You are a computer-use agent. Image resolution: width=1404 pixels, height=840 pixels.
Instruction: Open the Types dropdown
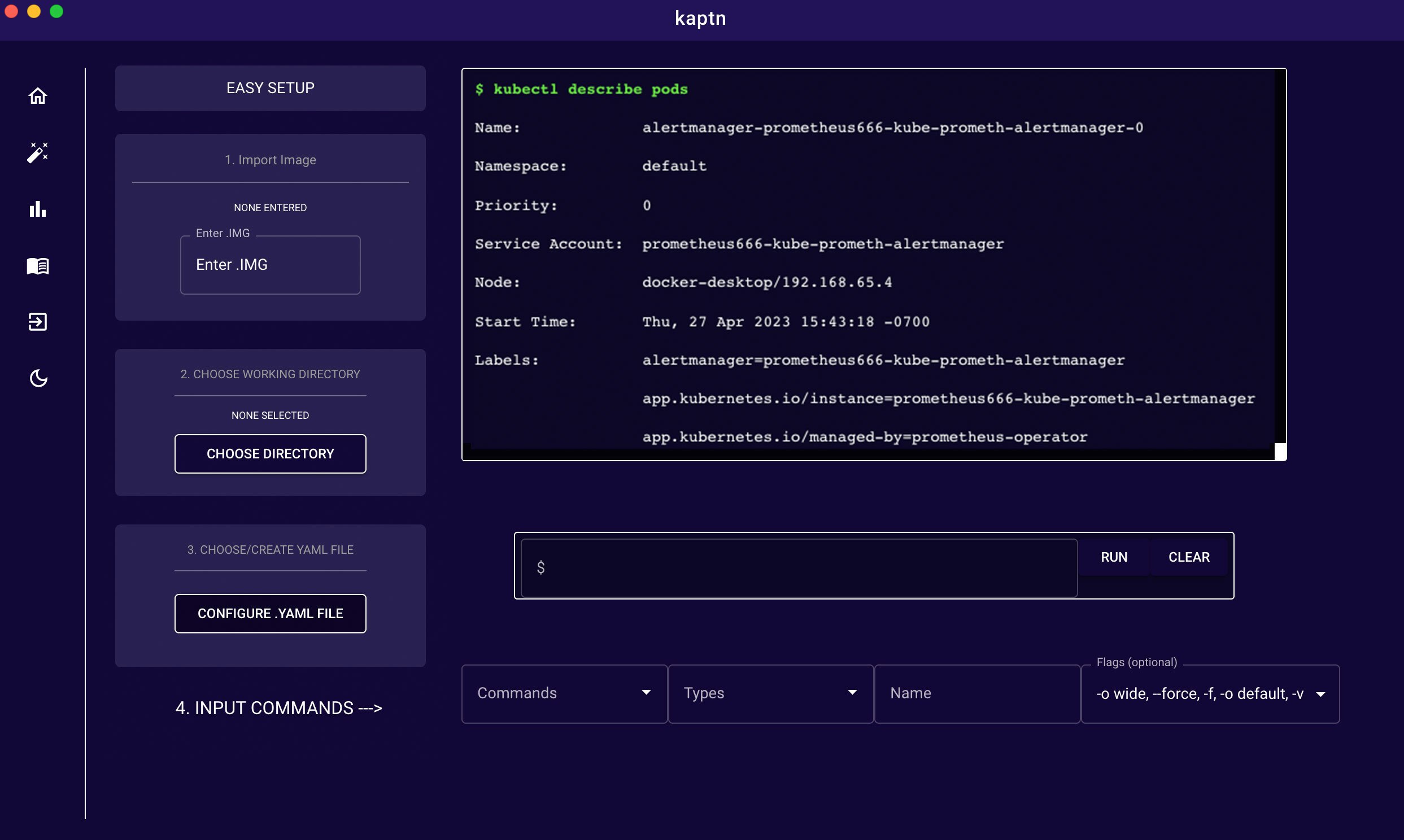(770, 693)
